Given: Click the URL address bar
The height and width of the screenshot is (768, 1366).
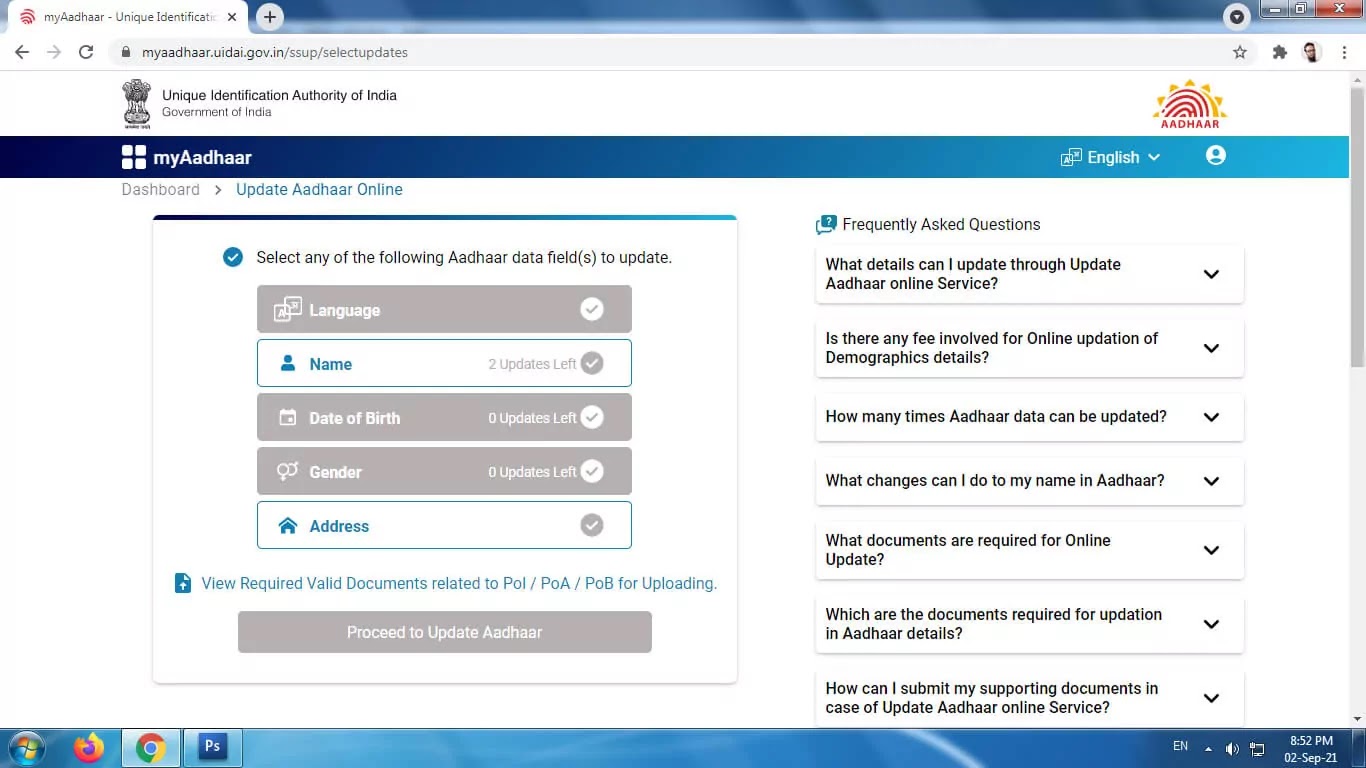Looking at the screenshot, I should tap(680, 52).
